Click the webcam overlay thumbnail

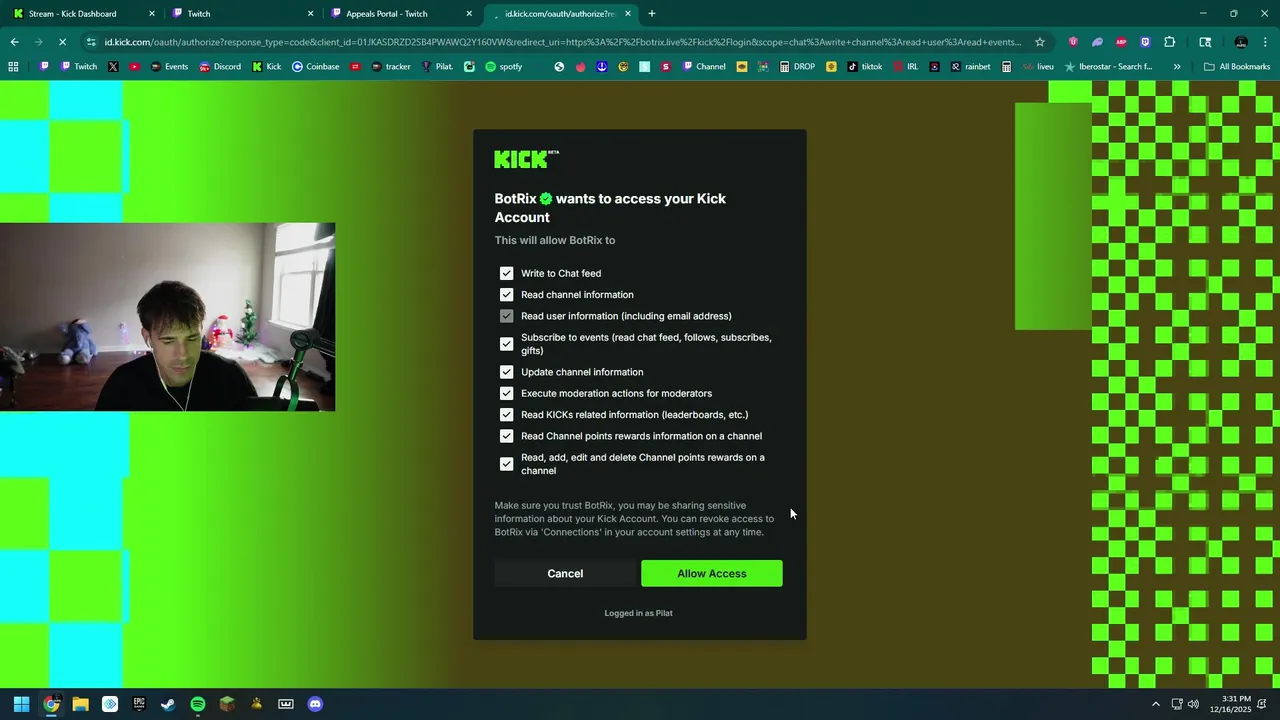coord(167,317)
